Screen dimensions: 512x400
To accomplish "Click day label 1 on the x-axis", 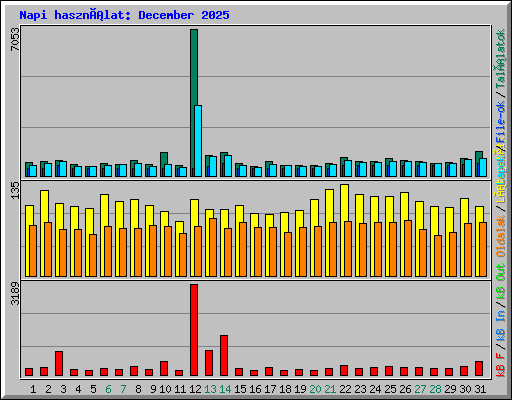I will pos(33,389).
